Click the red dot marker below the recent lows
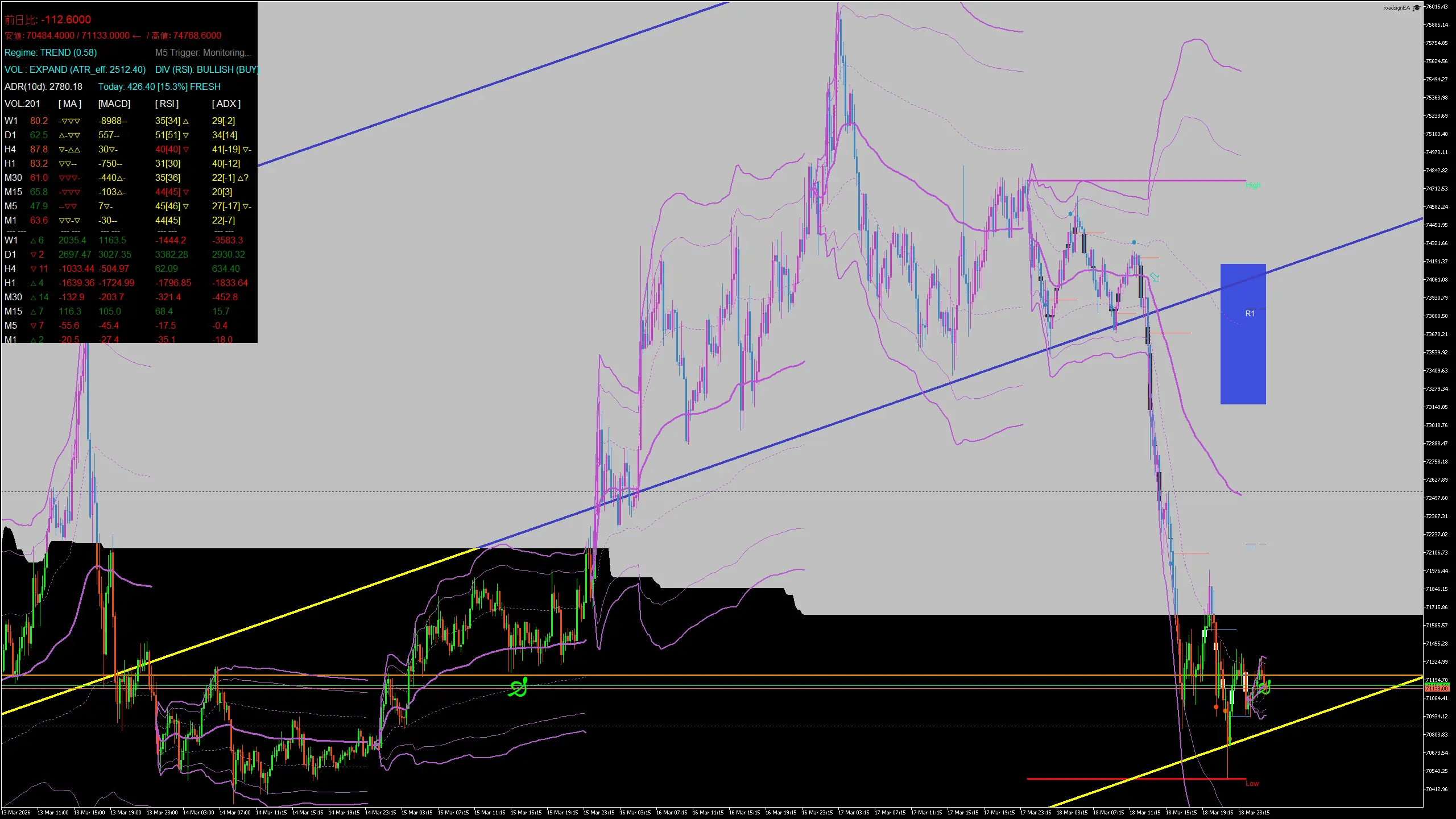Viewport: 1456px width, 819px height. (x=1216, y=707)
